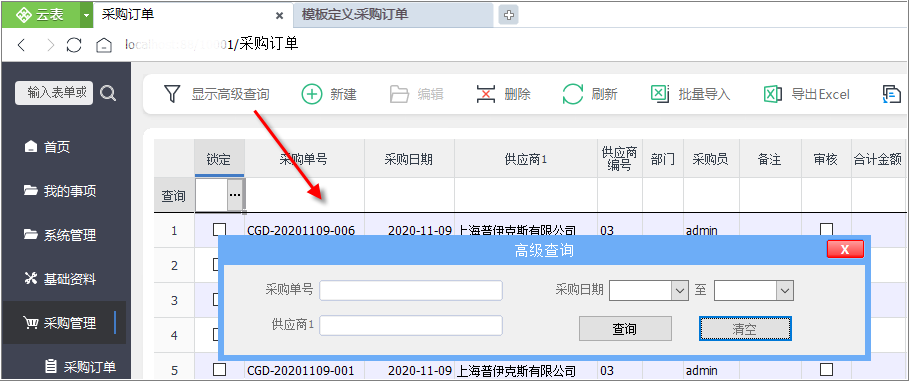Close the 高级查询 dialog with red X

point(845,249)
